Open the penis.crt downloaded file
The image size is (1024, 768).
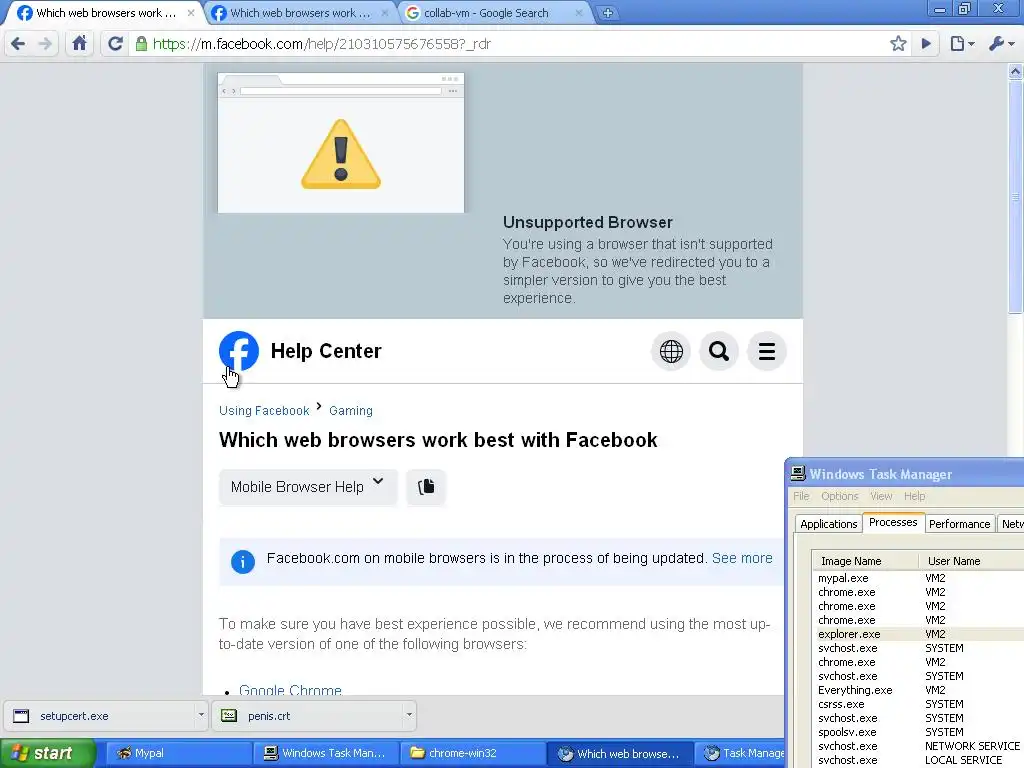(308, 716)
